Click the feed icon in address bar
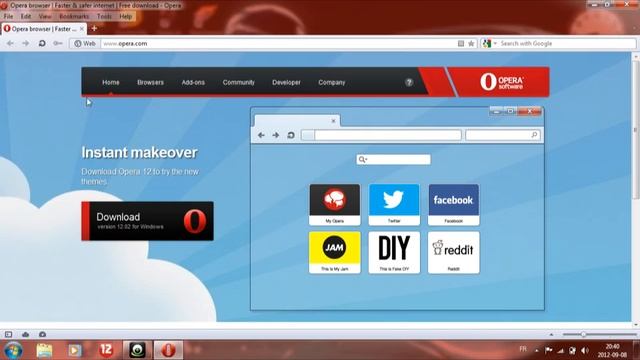Screen dimensions: 640x360 [461, 43]
